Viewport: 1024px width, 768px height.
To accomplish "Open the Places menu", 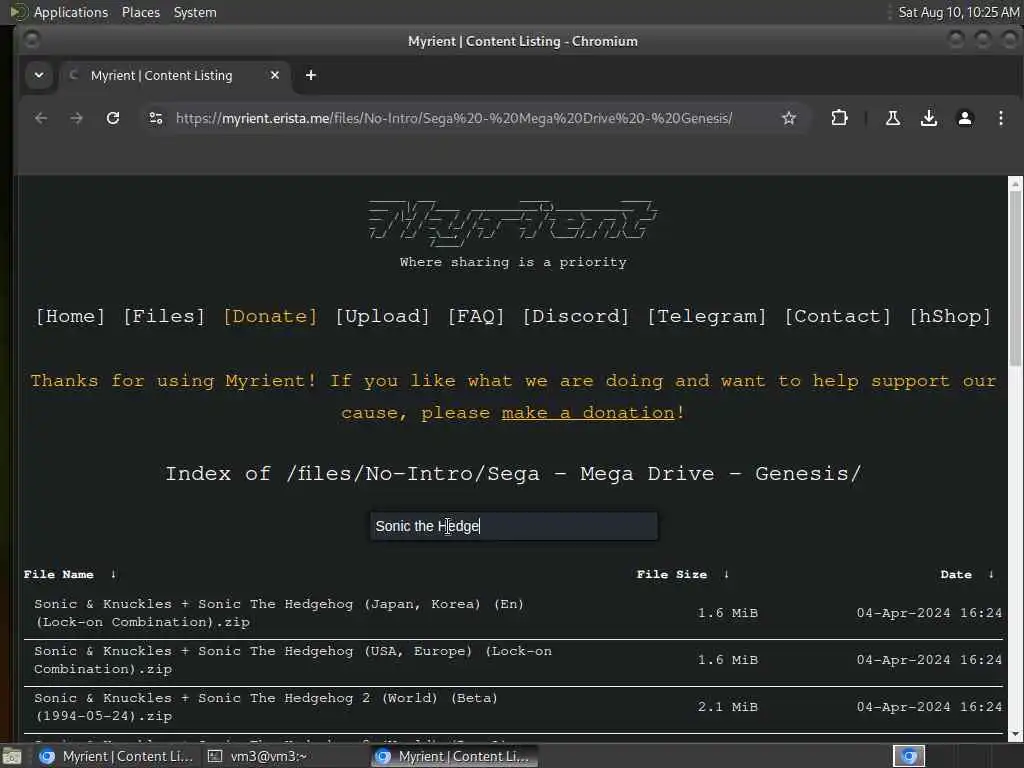I will 141,12.
